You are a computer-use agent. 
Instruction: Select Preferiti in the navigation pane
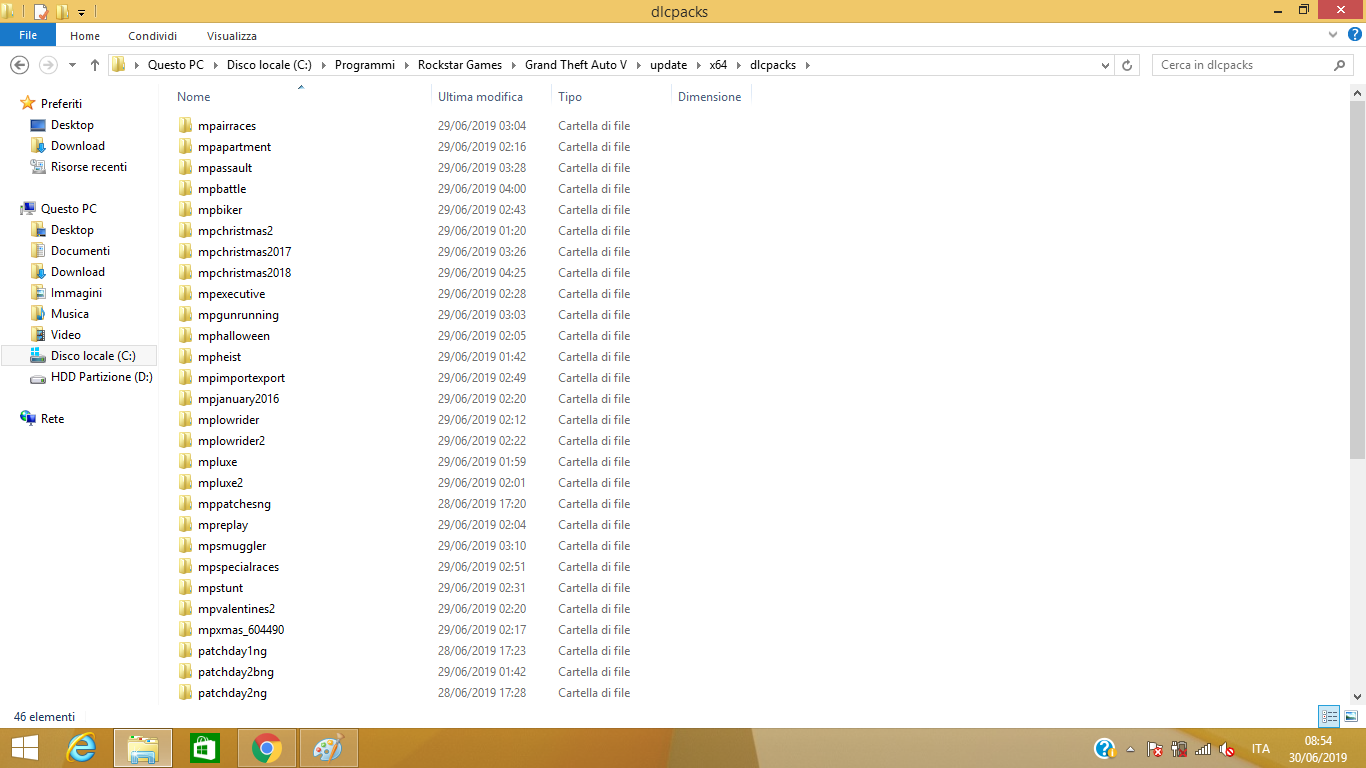tap(61, 104)
